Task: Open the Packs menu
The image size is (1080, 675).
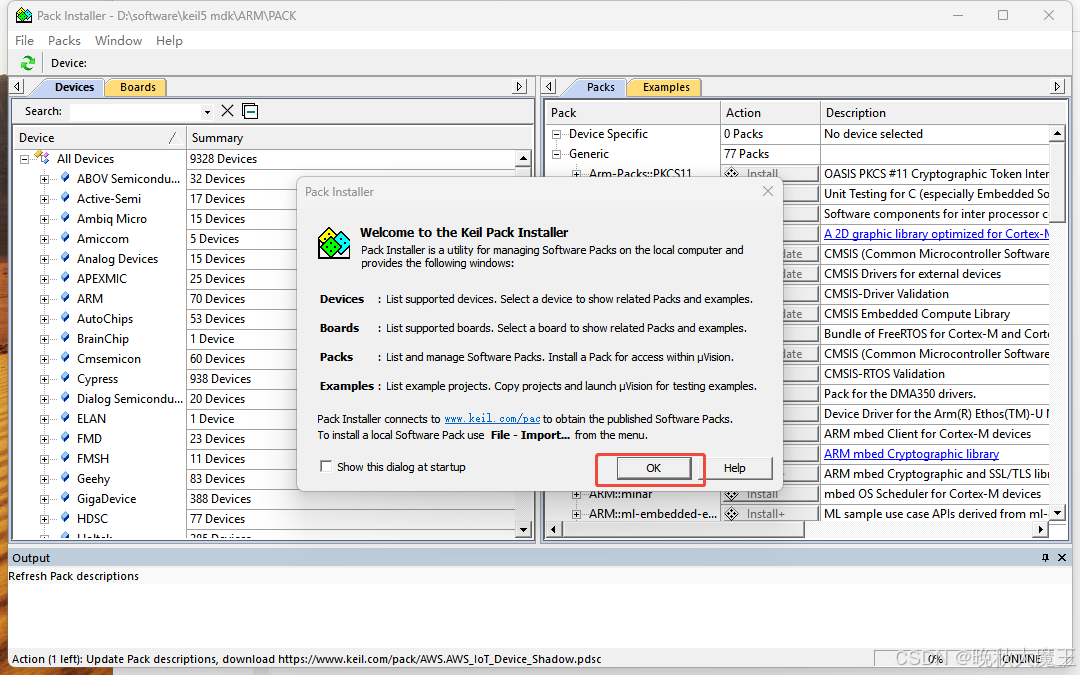Action: [64, 41]
